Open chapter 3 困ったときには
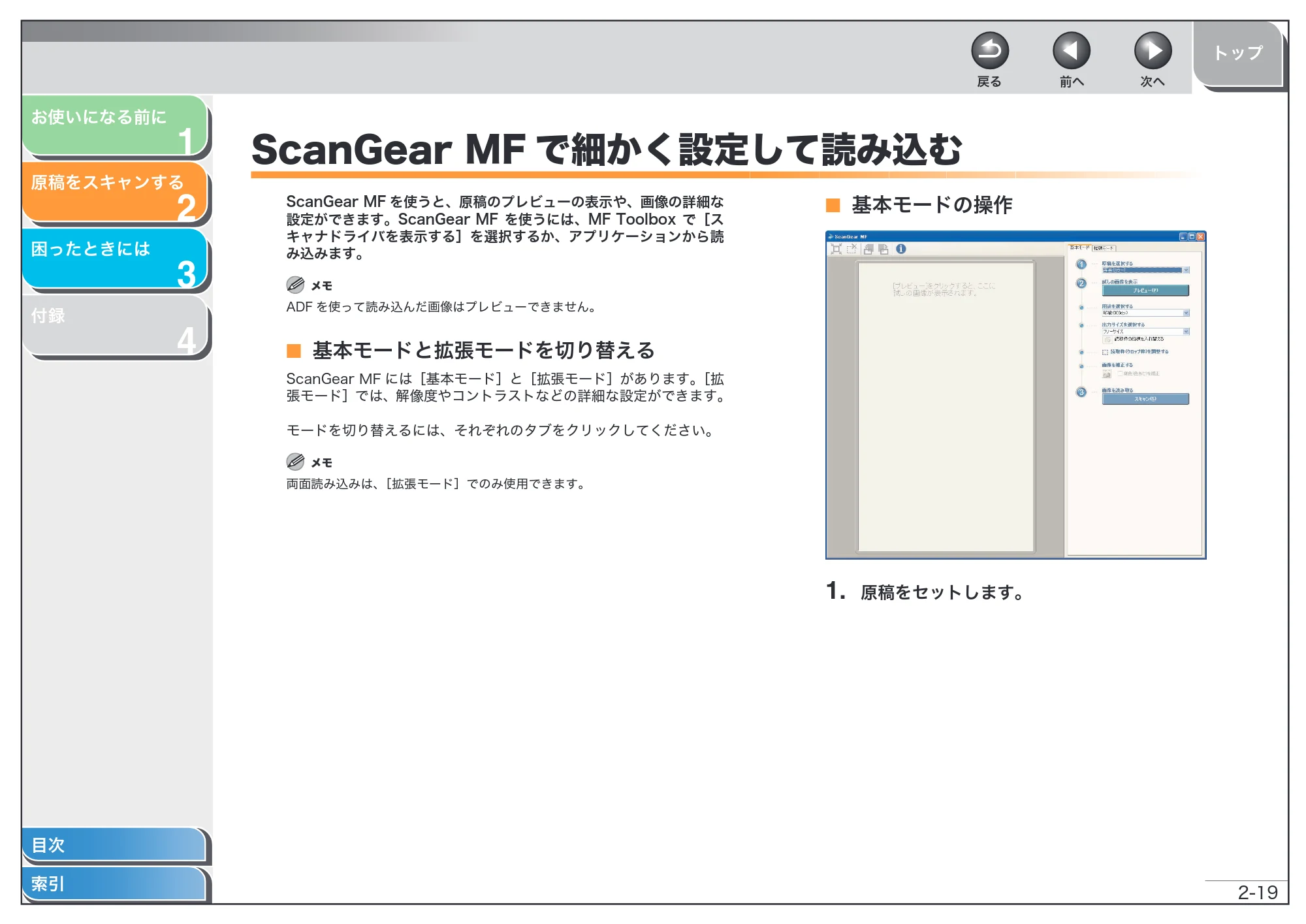Image resolution: width=1306 pixels, height=924 pixels. (115, 258)
